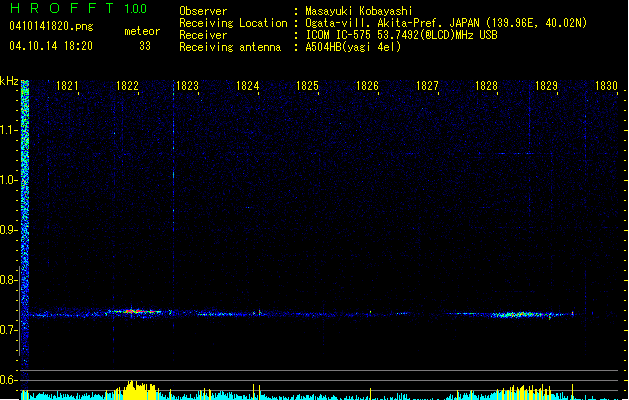Click the 1821 time marker
The width and height of the screenshot is (629, 400).
click(67, 86)
